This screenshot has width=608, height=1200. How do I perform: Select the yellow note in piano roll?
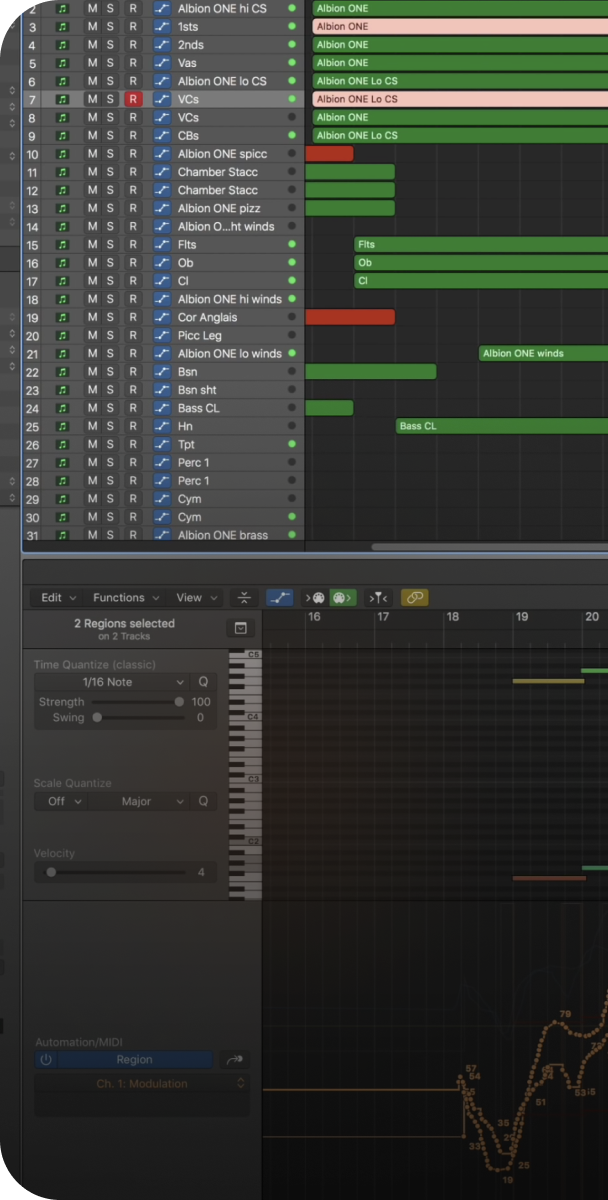548,681
